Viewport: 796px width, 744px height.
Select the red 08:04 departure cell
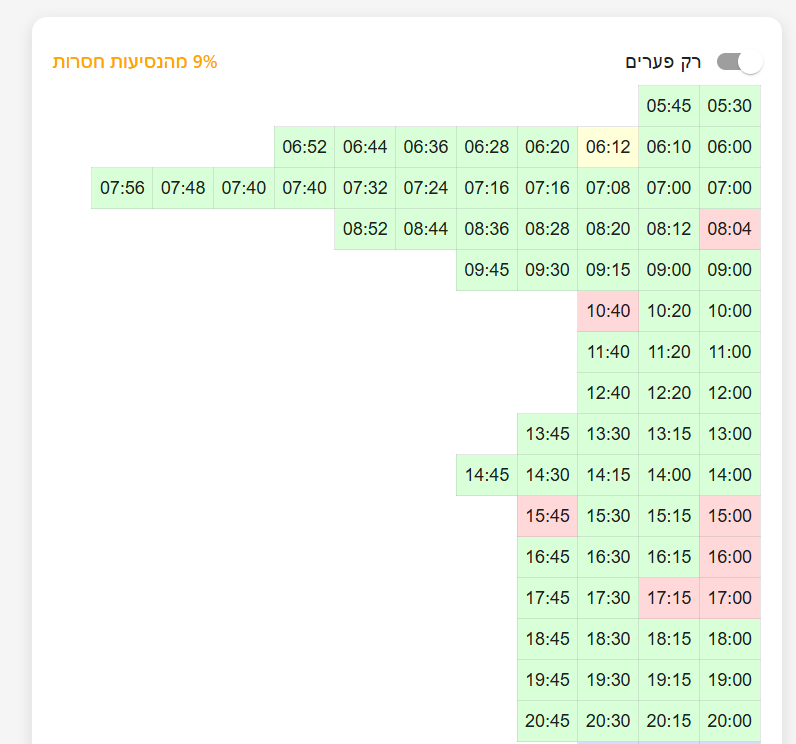click(x=729, y=229)
